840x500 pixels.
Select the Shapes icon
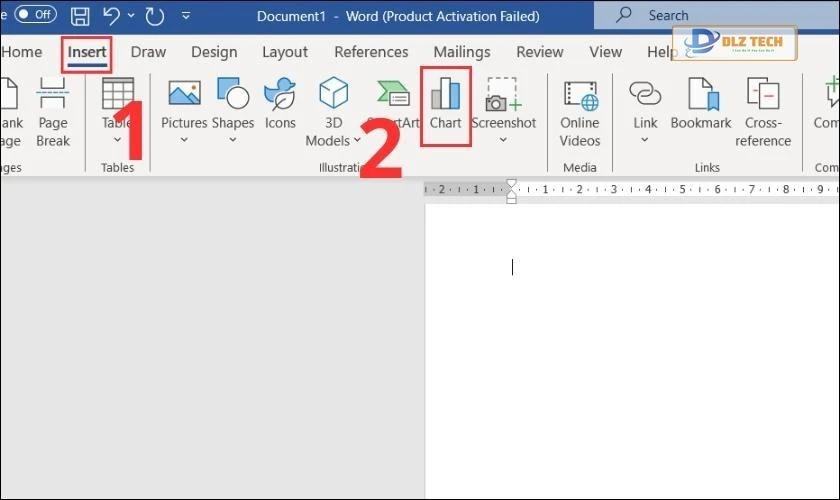click(233, 97)
